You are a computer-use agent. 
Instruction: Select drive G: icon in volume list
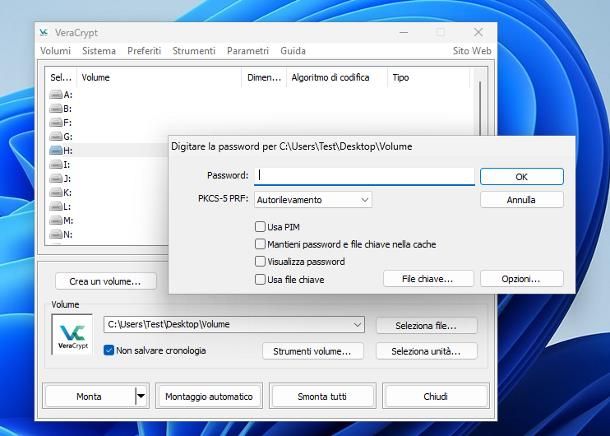click(56, 137)
